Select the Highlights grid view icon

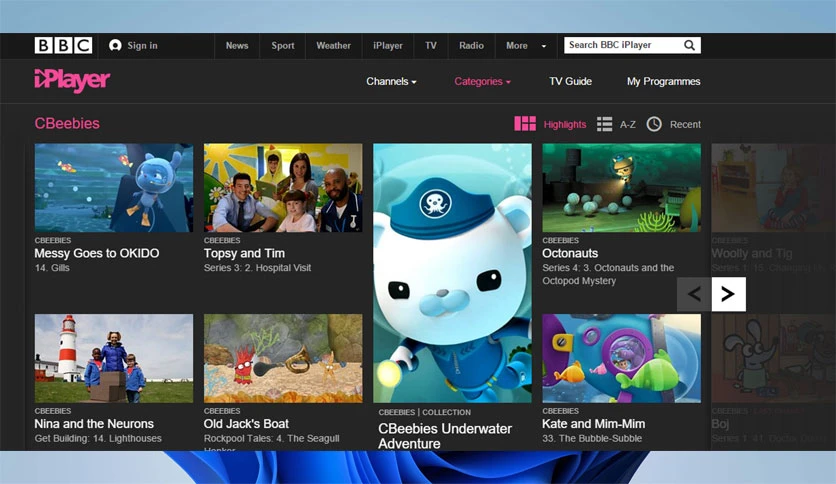525,124
